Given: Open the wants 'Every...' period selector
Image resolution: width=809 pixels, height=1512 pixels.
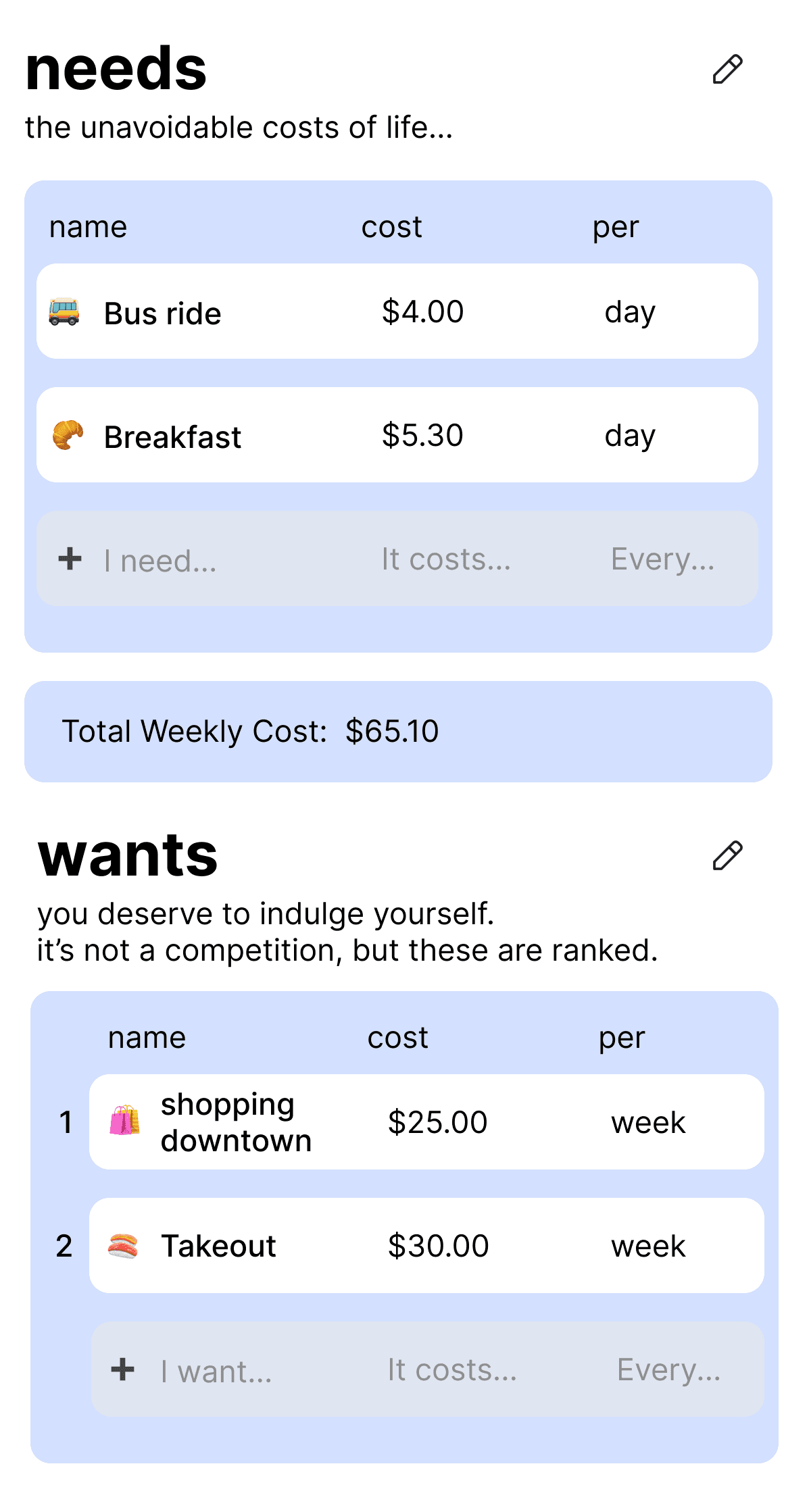Looking at the screenshot, I should pos(669,1370).
